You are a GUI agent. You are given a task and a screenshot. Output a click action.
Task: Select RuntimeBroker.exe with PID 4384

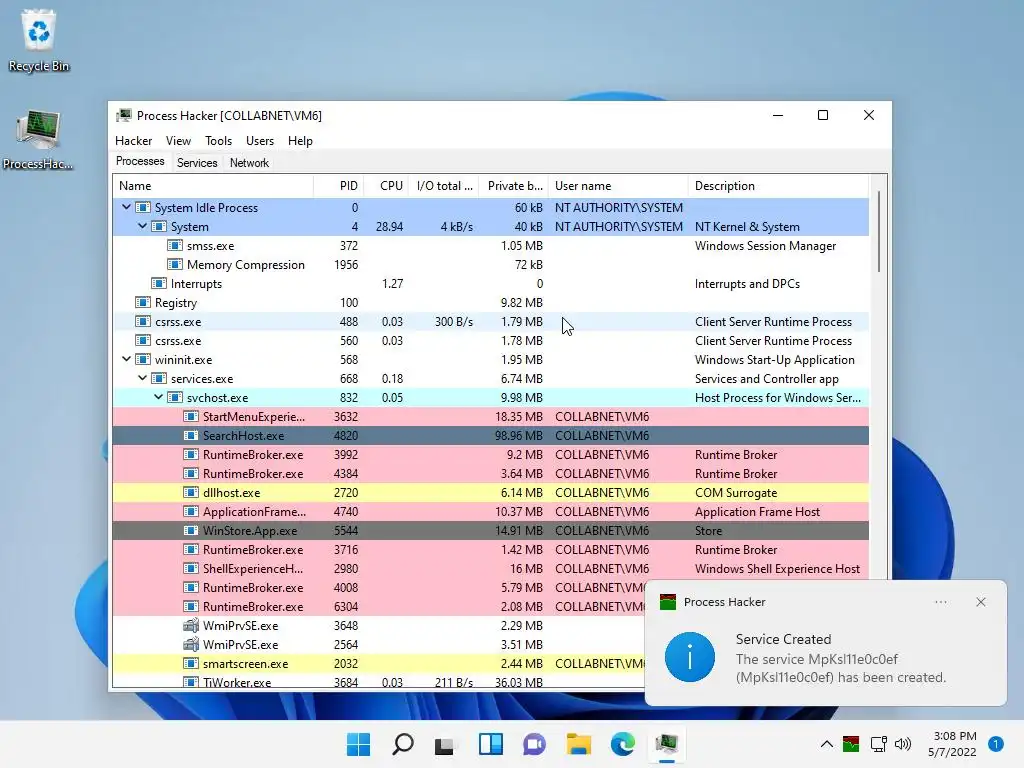490,473
